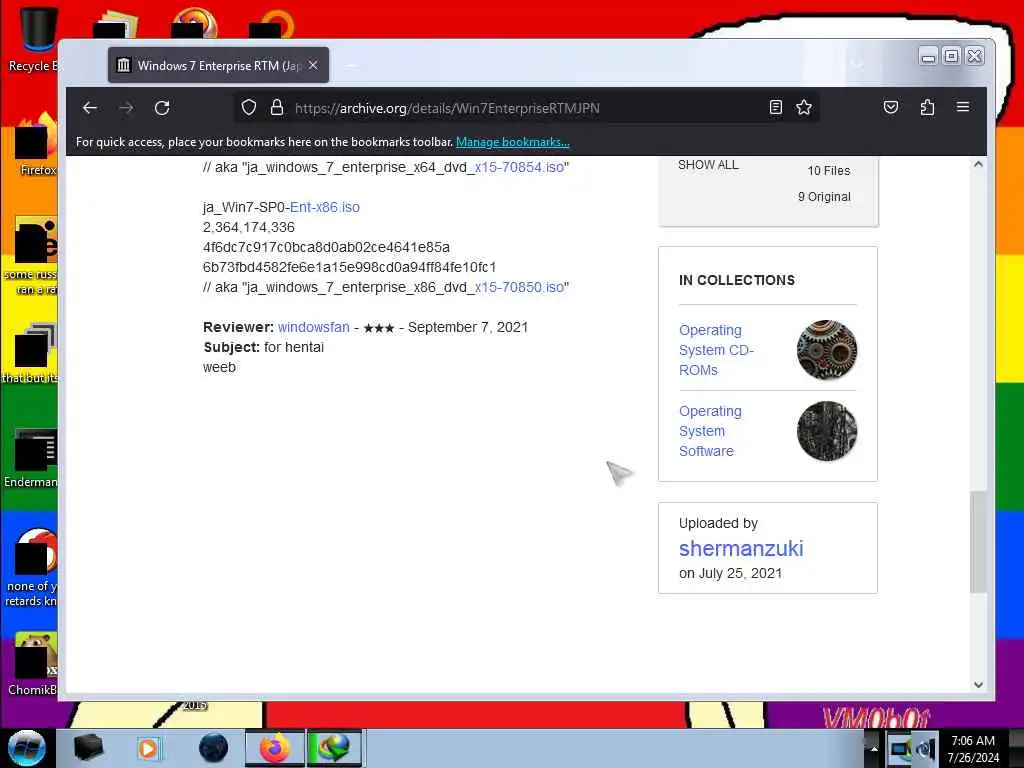Open Operating System CD-ROMs collection link
1024x768 pixels.
(716, 350)
